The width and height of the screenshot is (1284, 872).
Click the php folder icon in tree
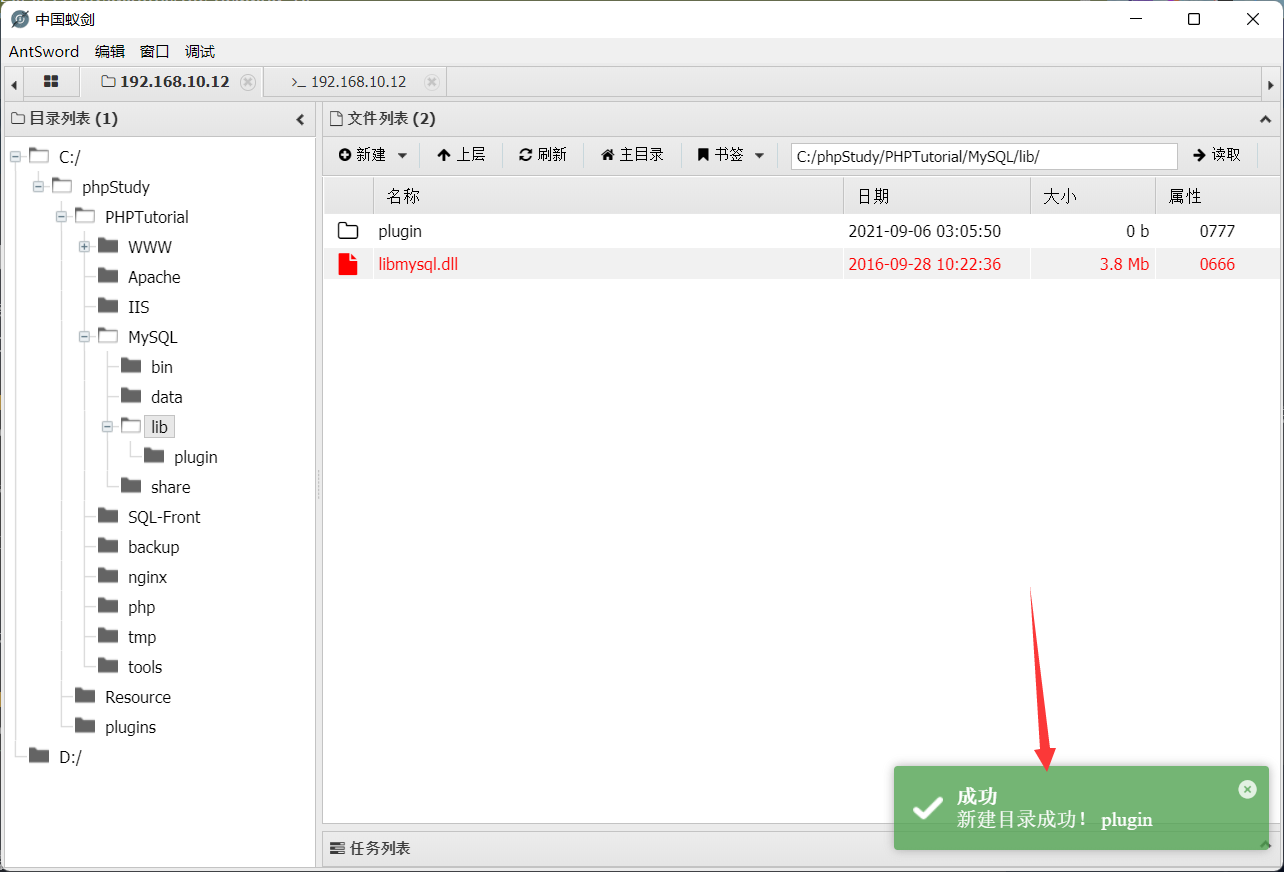click(108, 605)
